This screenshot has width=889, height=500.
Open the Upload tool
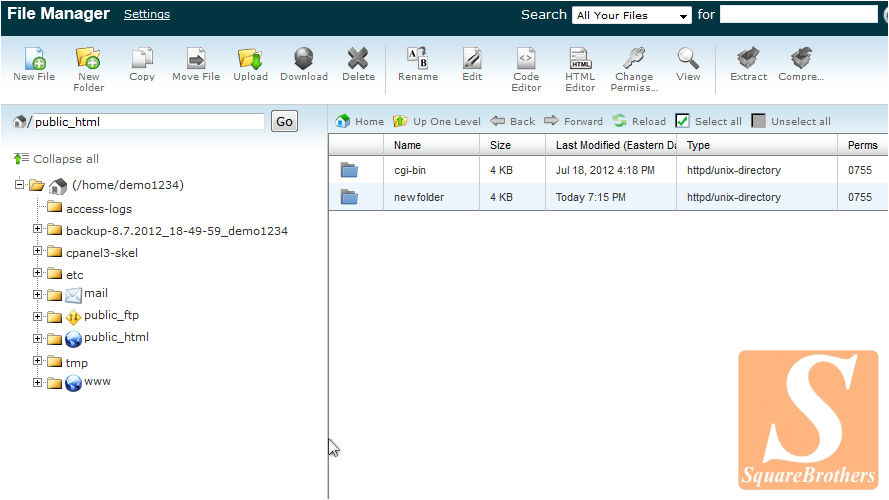(x=250, y=60)
